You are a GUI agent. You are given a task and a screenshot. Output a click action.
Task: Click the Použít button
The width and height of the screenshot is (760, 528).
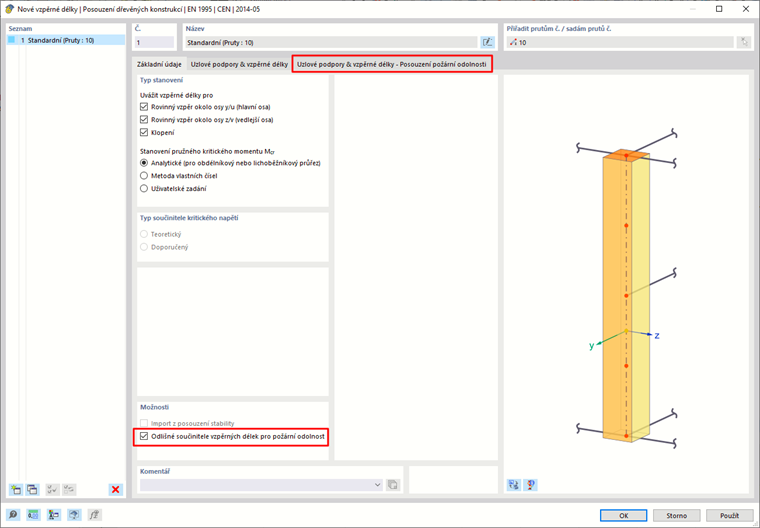(x=729, y=515)
